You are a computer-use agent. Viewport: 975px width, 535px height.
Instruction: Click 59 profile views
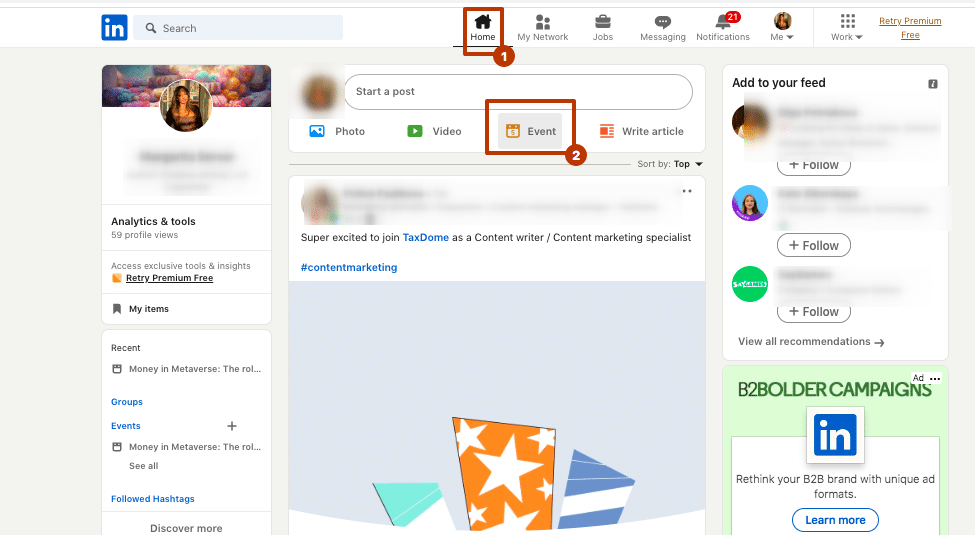[144, 235]
